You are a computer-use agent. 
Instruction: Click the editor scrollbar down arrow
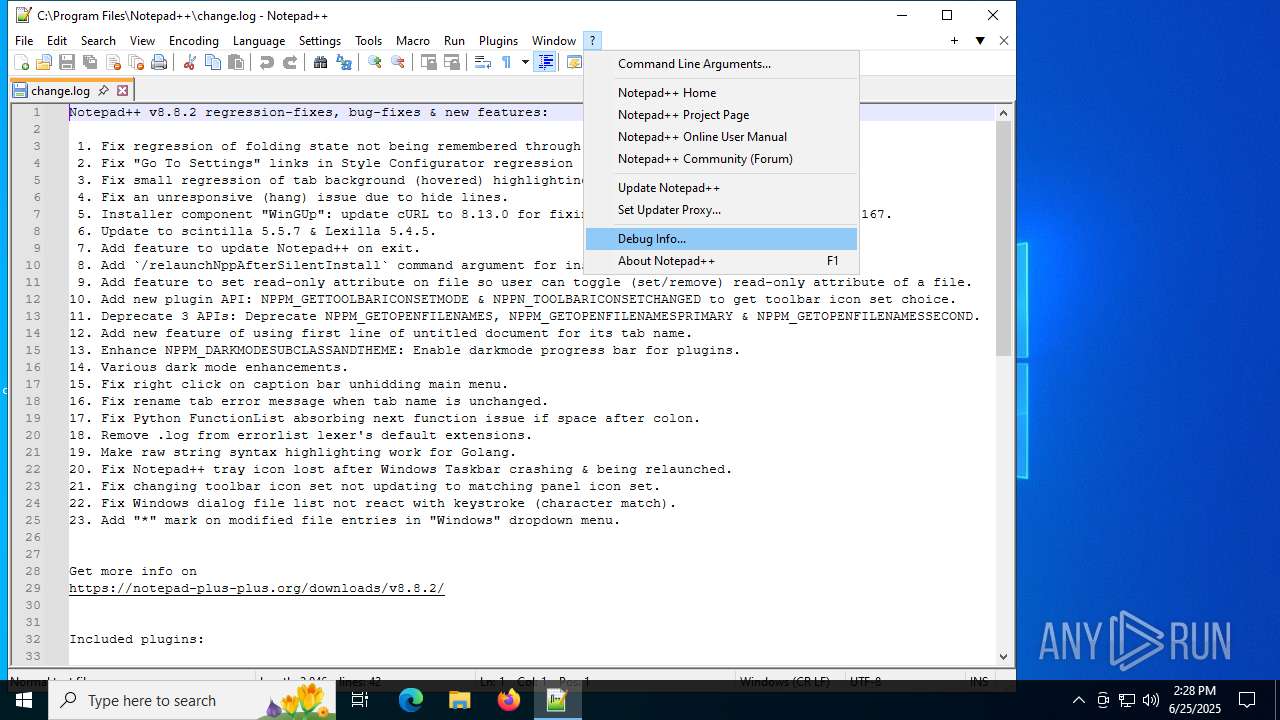[1003, 656]
